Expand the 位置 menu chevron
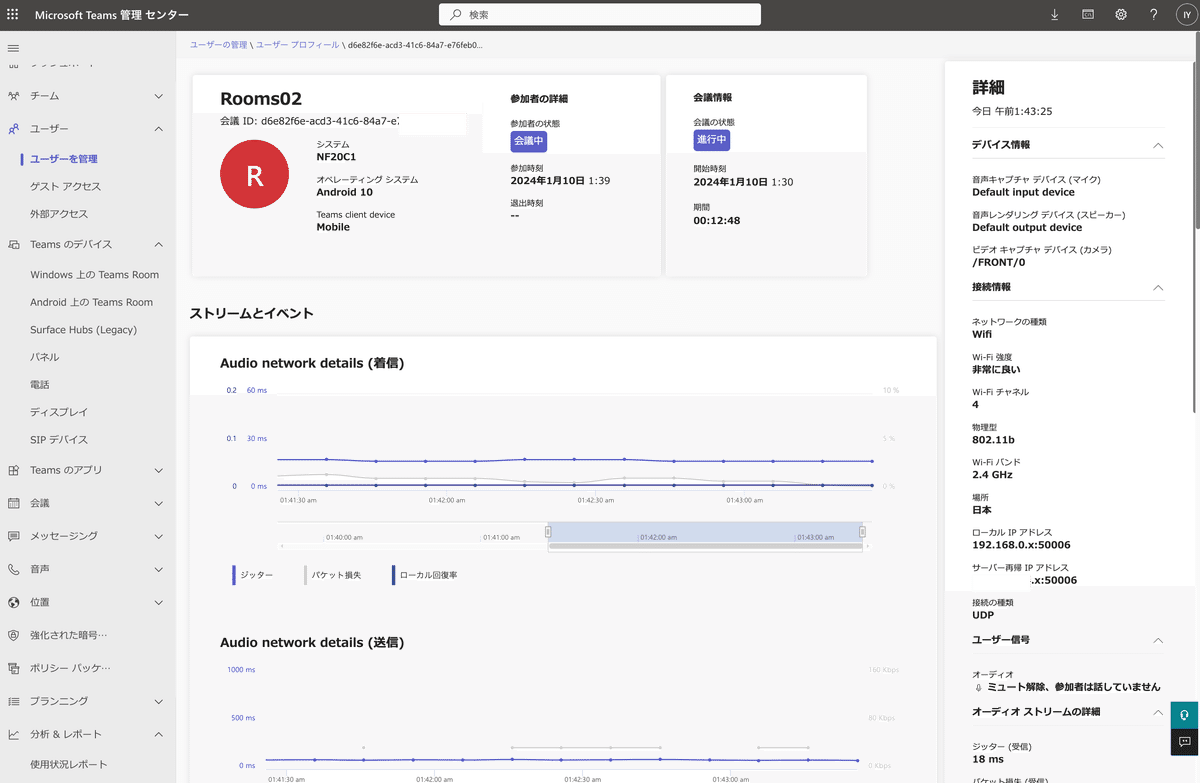Screen dimensions: 1200x783 pyautogui.click(x=159, y=602)
